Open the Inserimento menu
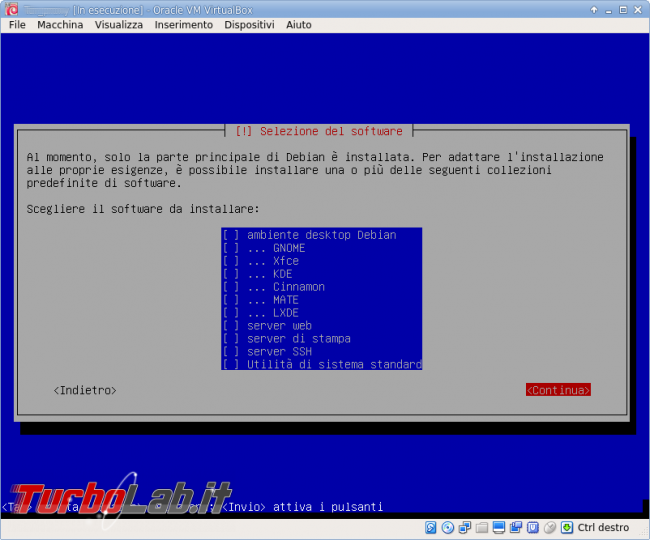 click(x=184, y=25)
